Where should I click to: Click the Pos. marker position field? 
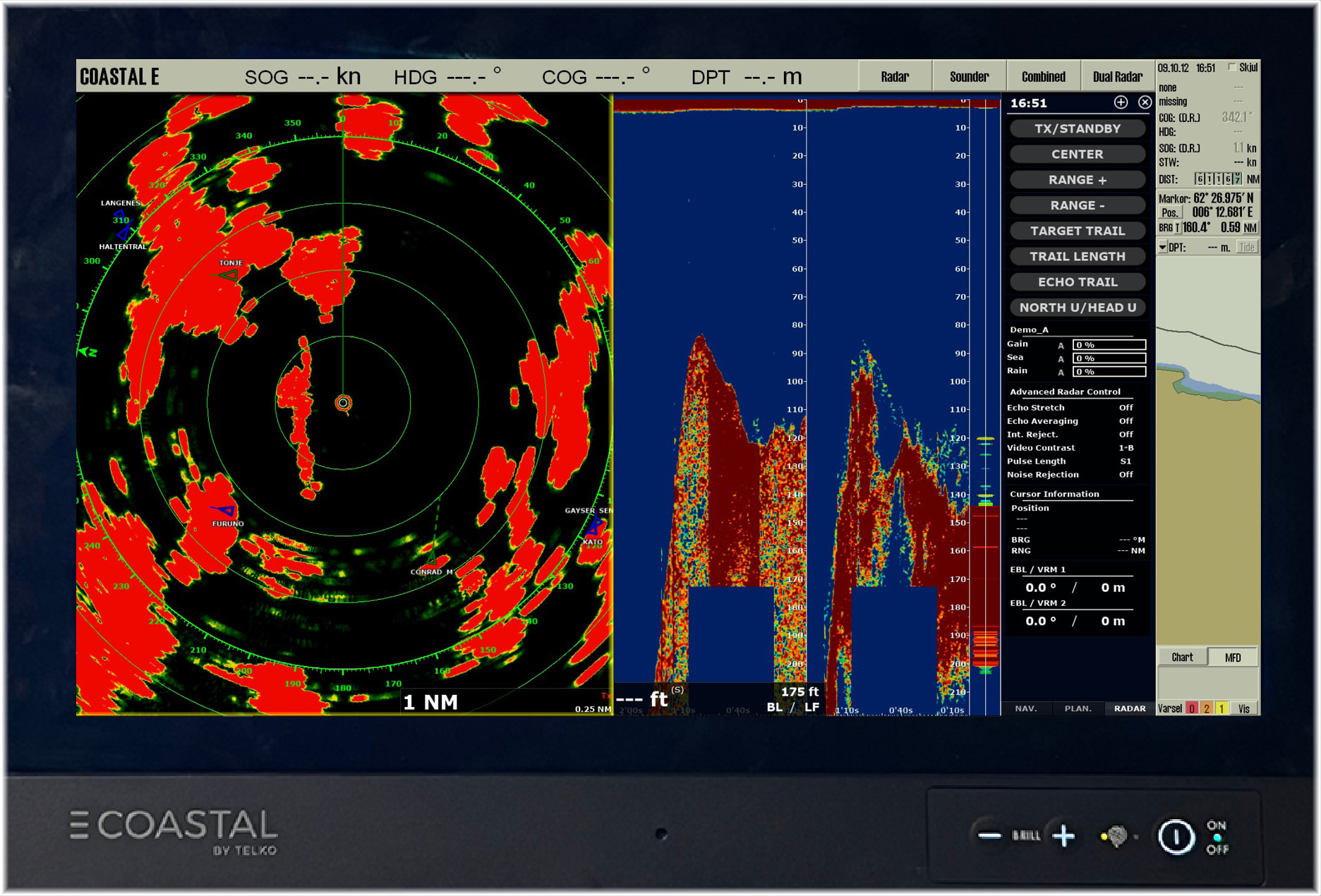[x=1171, y=213]
